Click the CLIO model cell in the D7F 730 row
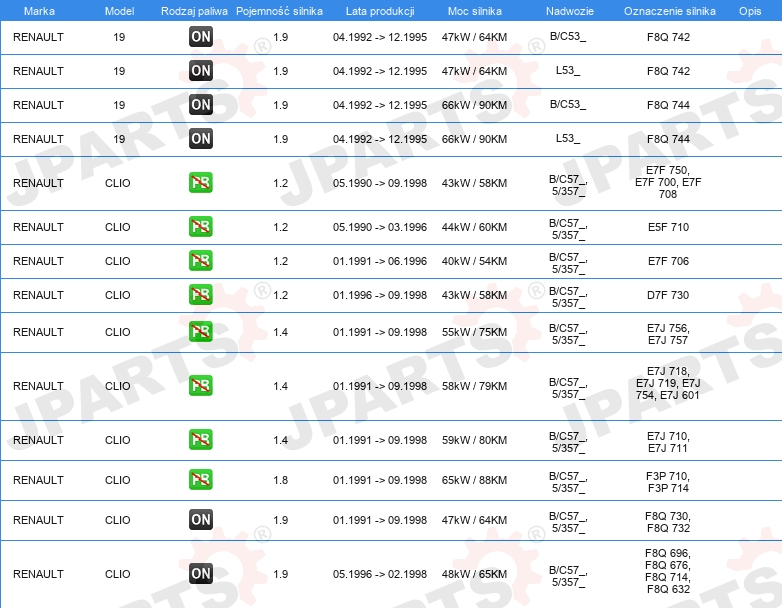The image size is (782, 608). pos(118,295)
